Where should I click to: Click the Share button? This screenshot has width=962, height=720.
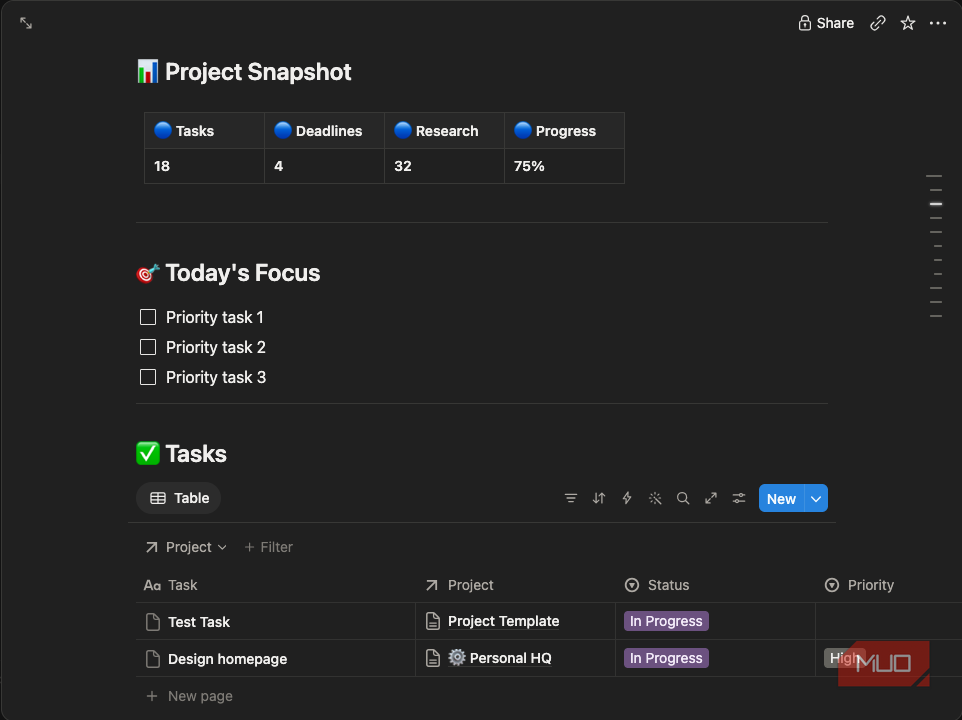click(826, 23)
